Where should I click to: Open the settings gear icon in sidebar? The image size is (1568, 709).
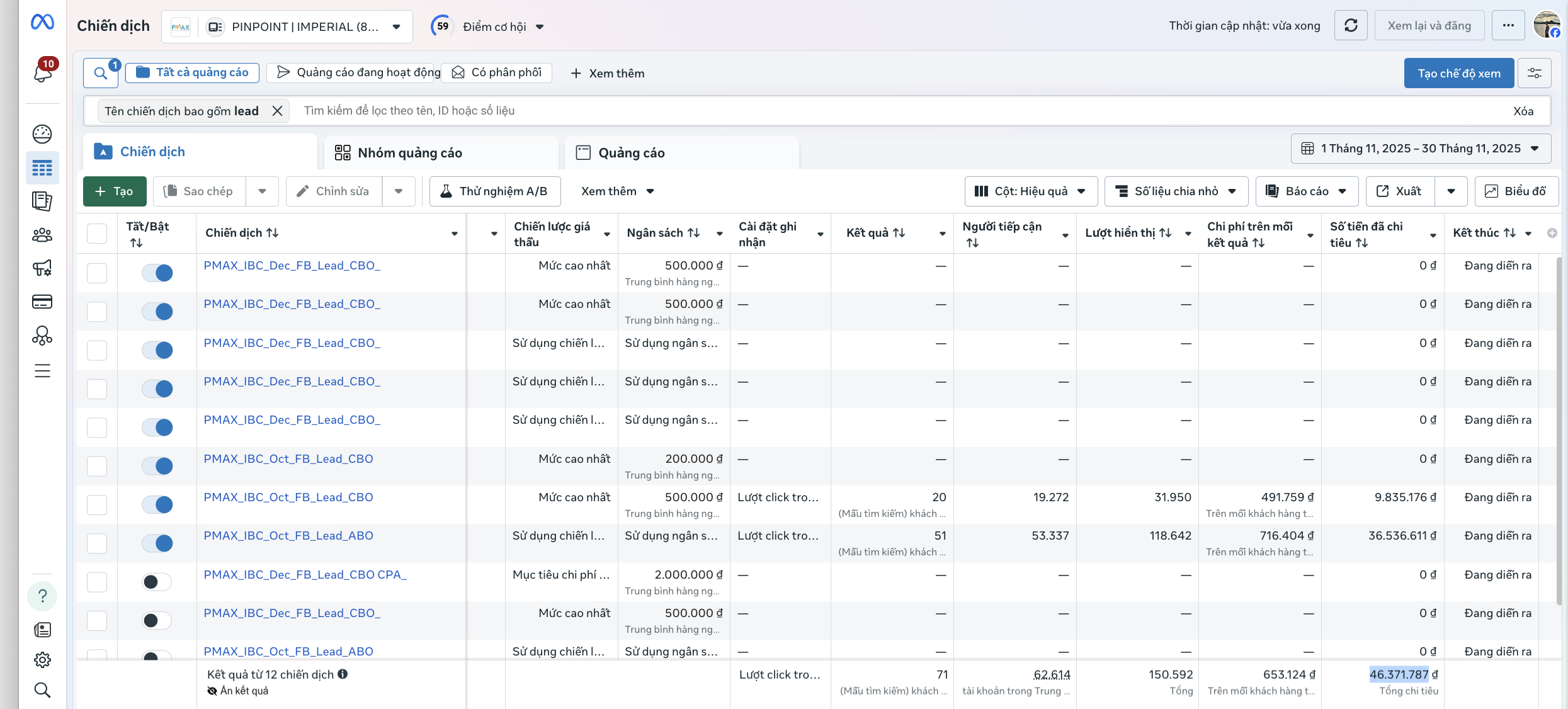pyautogui.click(x=42, y=659)
